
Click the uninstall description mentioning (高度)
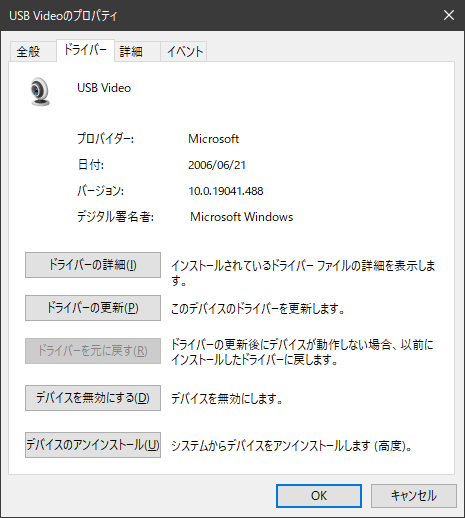click(291, 446)
